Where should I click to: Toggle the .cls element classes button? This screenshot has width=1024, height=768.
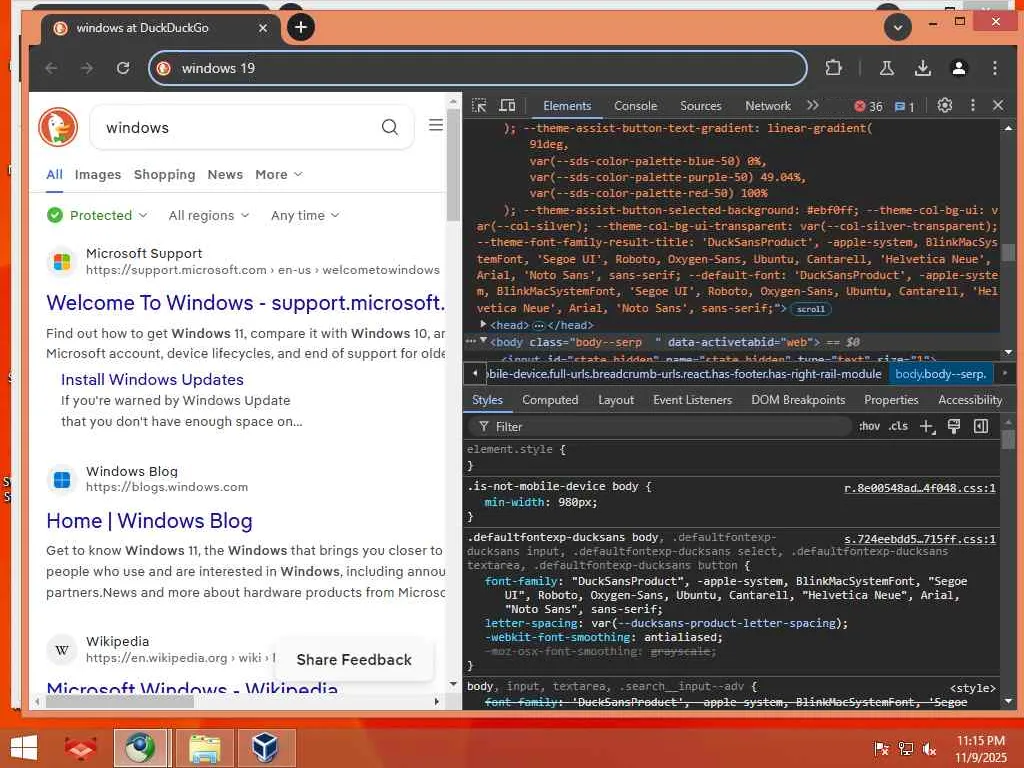pyautogui.click(x=898, y=426)
